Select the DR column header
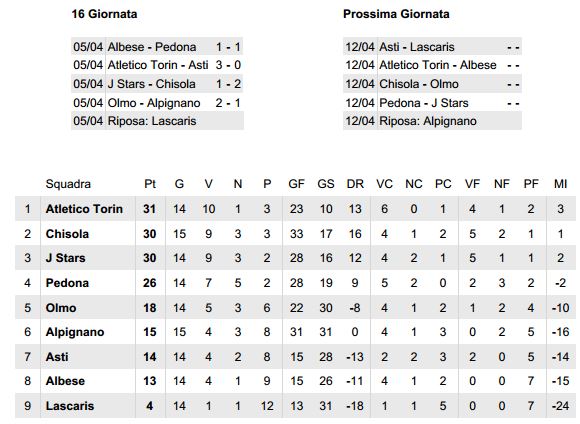Image resolution: width=580 pixels, height=424 pixels. coord(355,184)
